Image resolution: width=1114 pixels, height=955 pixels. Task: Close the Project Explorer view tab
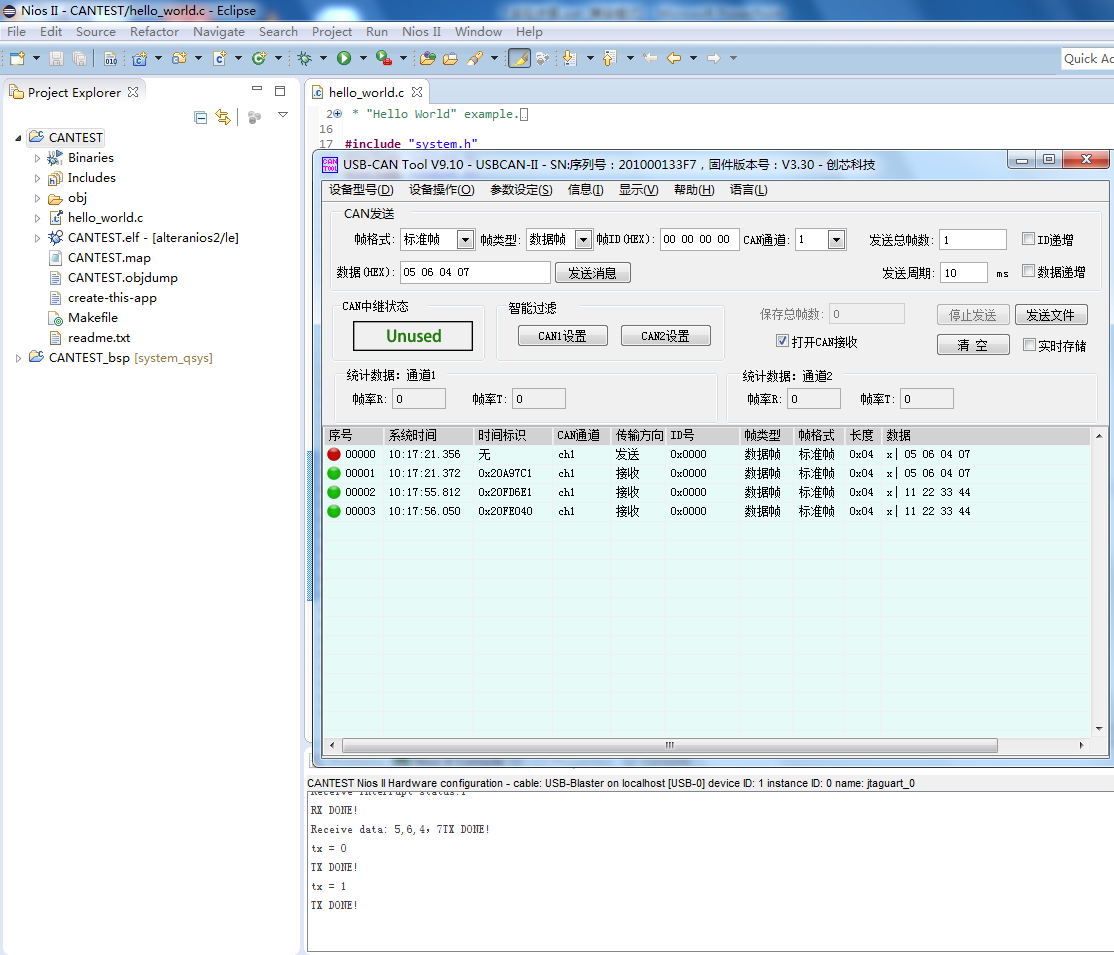coord(133,92)
